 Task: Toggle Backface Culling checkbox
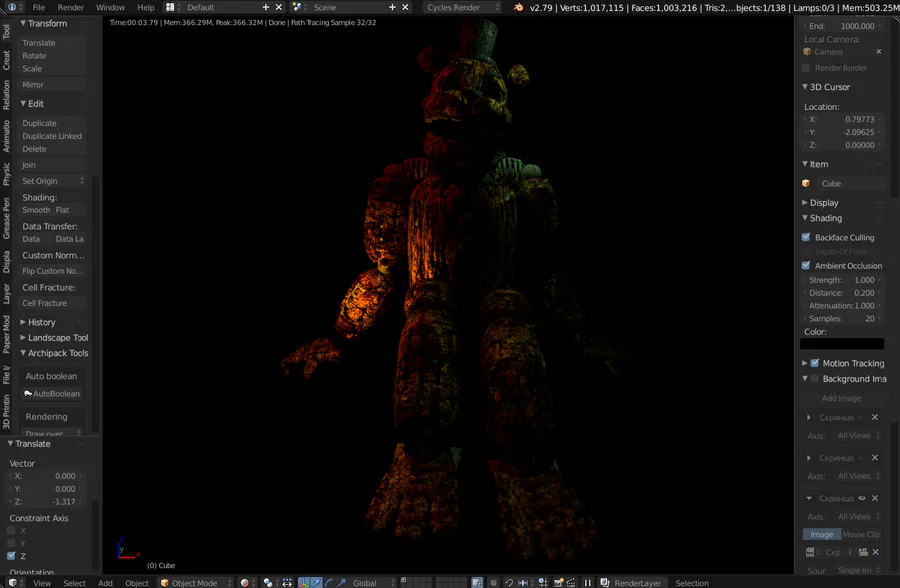coord(806,237)
